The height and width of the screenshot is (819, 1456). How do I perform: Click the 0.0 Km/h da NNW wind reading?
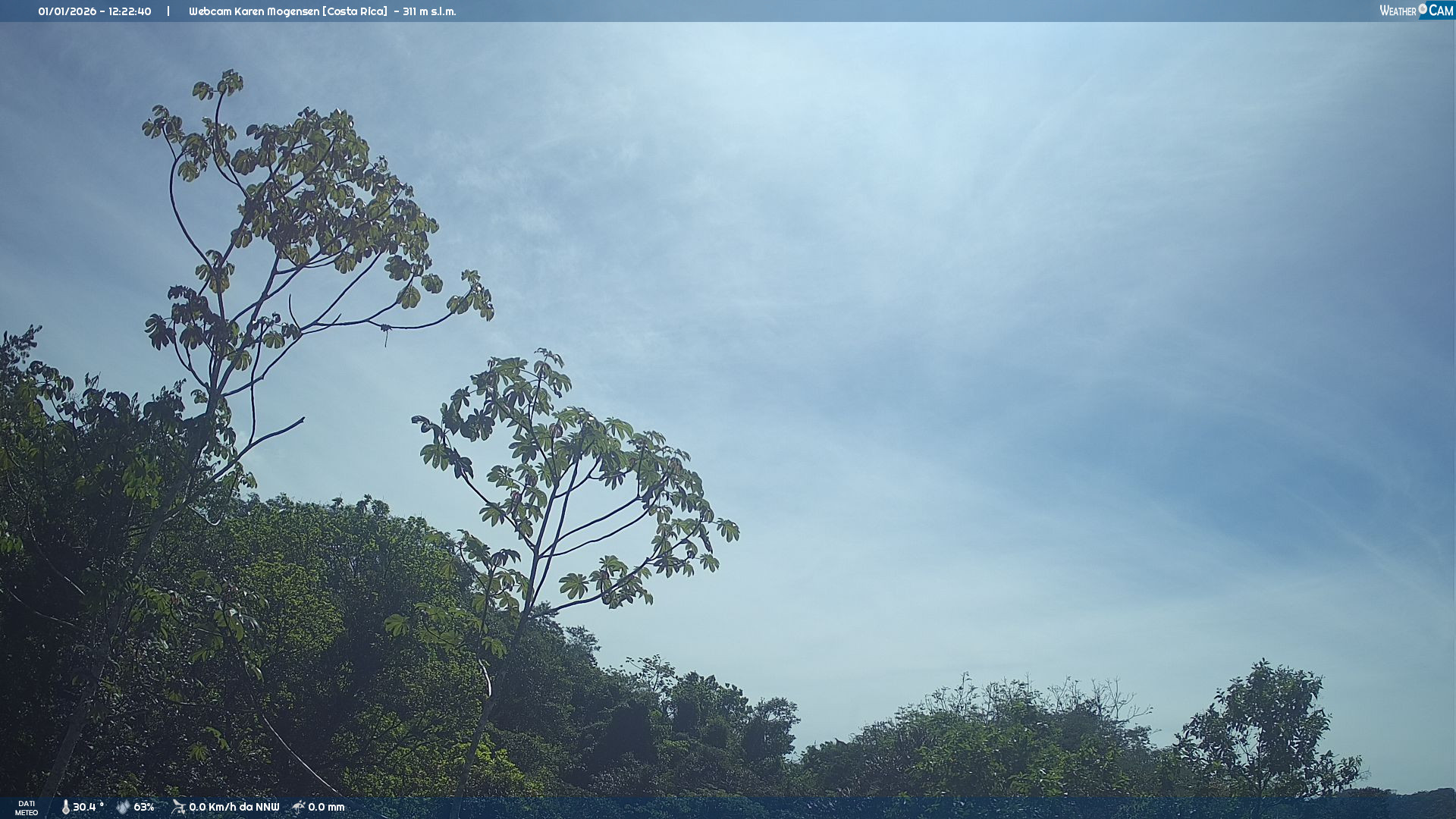(234, 807)
